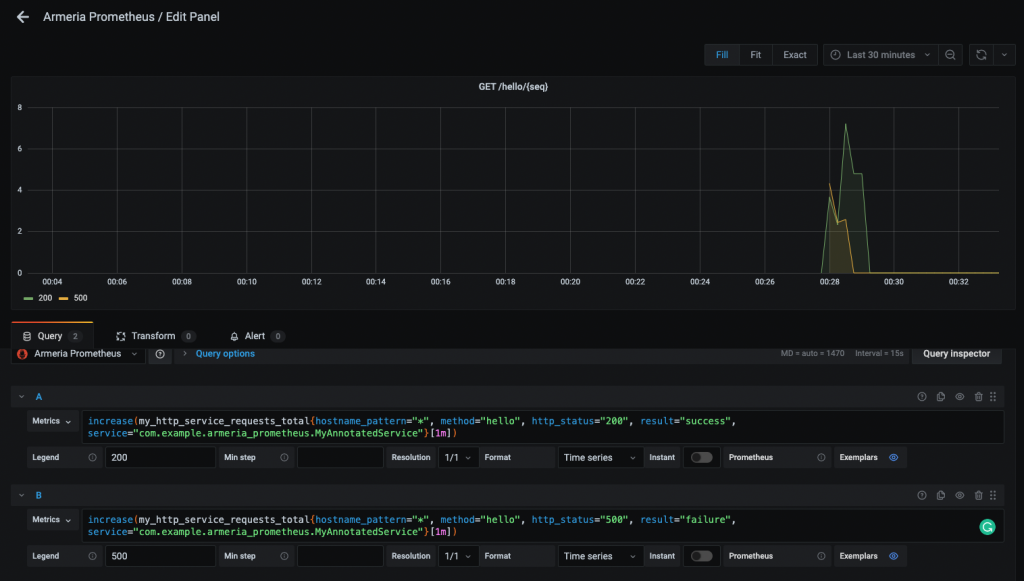The height and width of the screenshot is (581, 1024).
Task: Click the back arrow to exit Edit Panel
Action: tap(22, 17)
